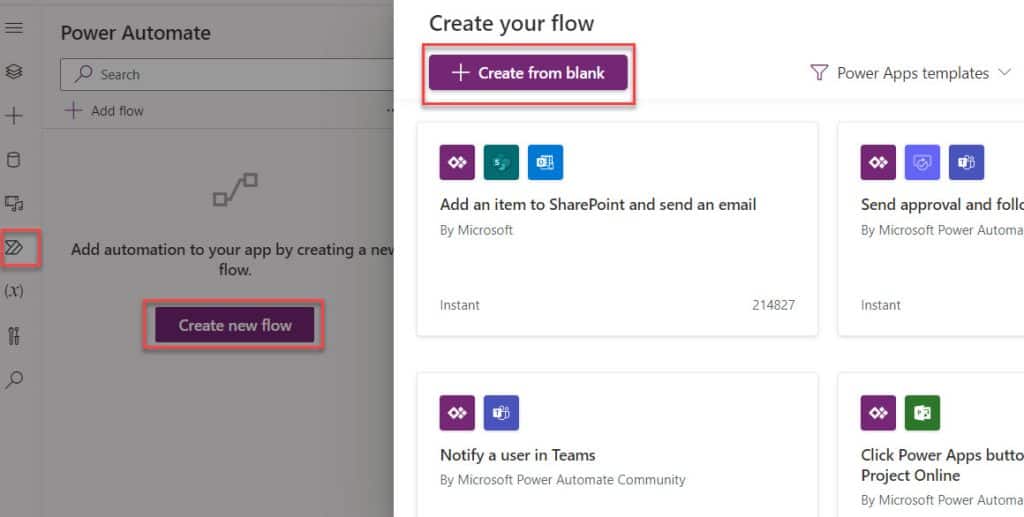The width and height of the screenshot is (1024, 517).
Task: Click Power Apps icon on Send approval card
Action: (x=878, y=163)
